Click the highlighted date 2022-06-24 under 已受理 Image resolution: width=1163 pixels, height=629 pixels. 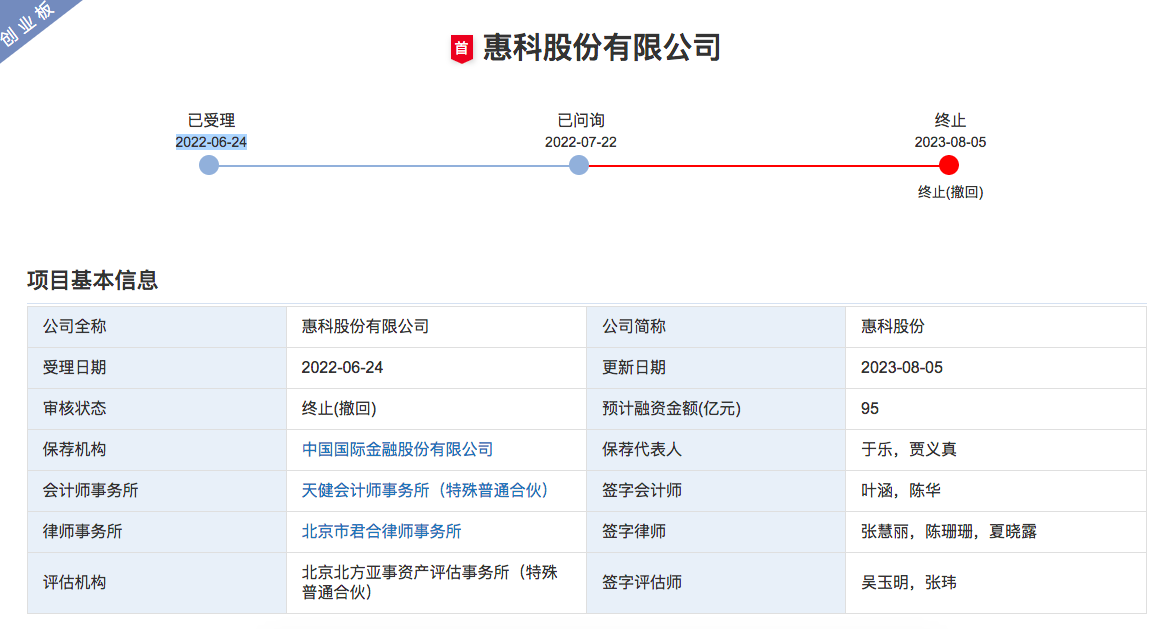pos(211,142)
